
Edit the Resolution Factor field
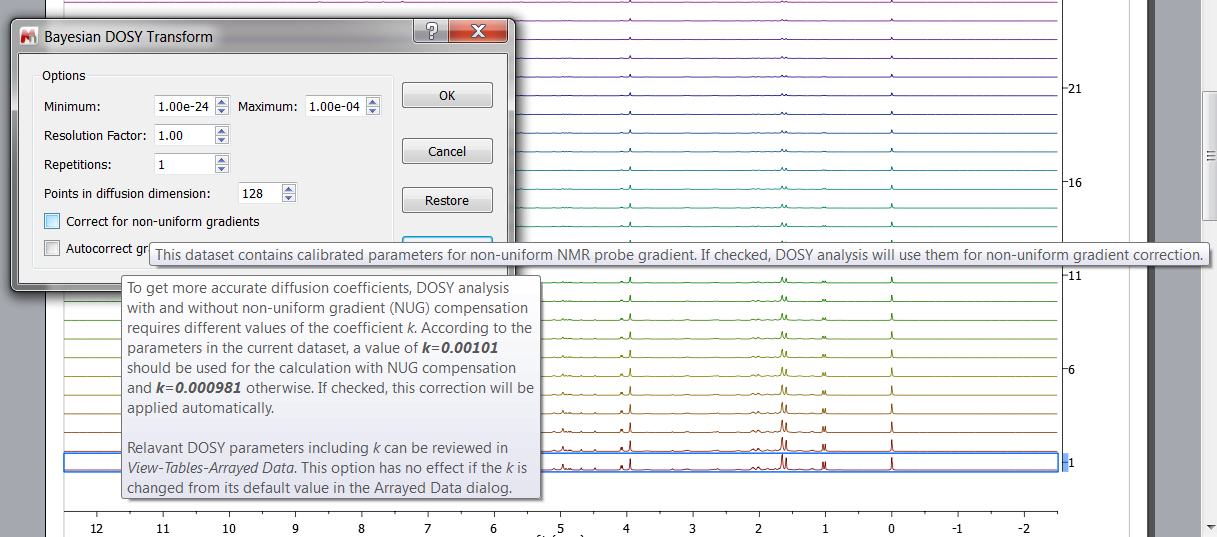click(x=184, y=135)
